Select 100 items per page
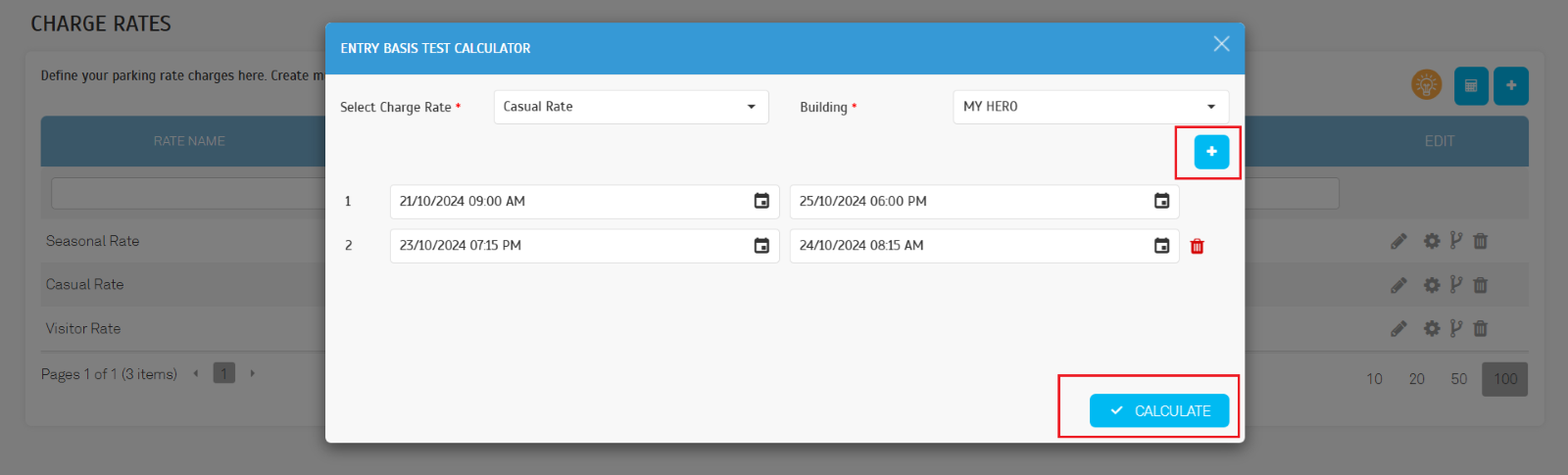This screenshot has width=1568, height=475. tap(1504, 379)
